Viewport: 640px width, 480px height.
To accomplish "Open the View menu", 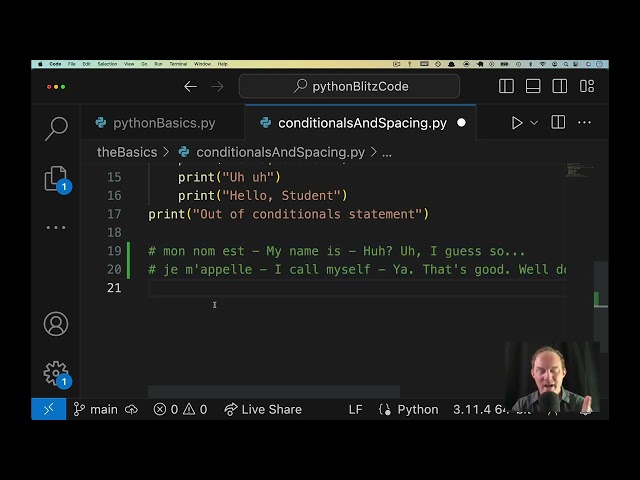I will pos(129,64).
